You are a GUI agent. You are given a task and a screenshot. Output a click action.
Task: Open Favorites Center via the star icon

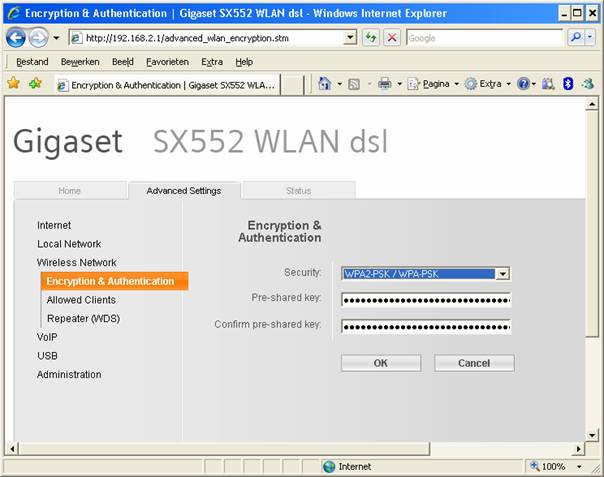tap(14, 84)
